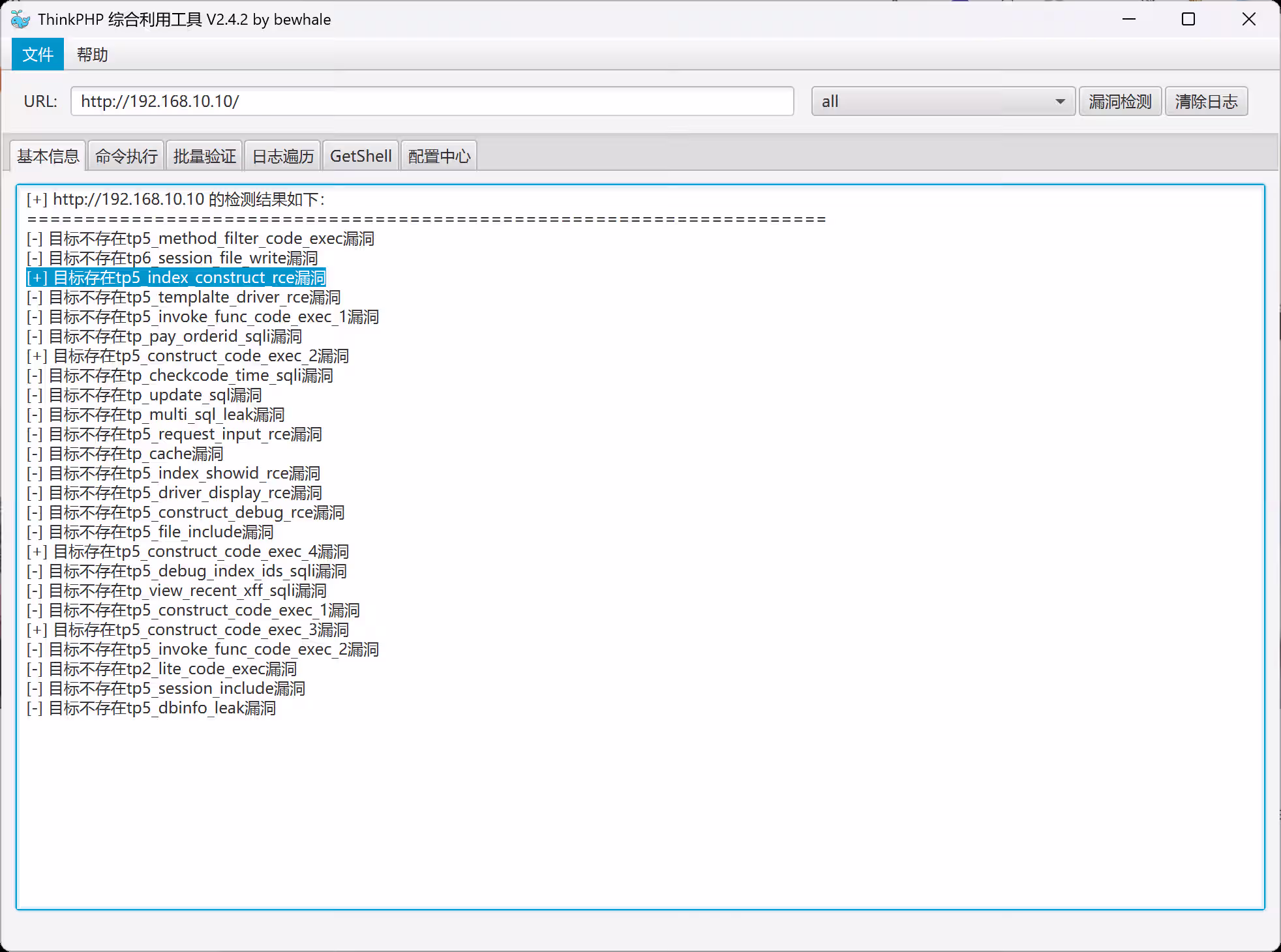The height and width of the screenshot is (952, 1281).
Task: Select the highlighted tp5_index_construct_rce result line
Action: point(176,277)
